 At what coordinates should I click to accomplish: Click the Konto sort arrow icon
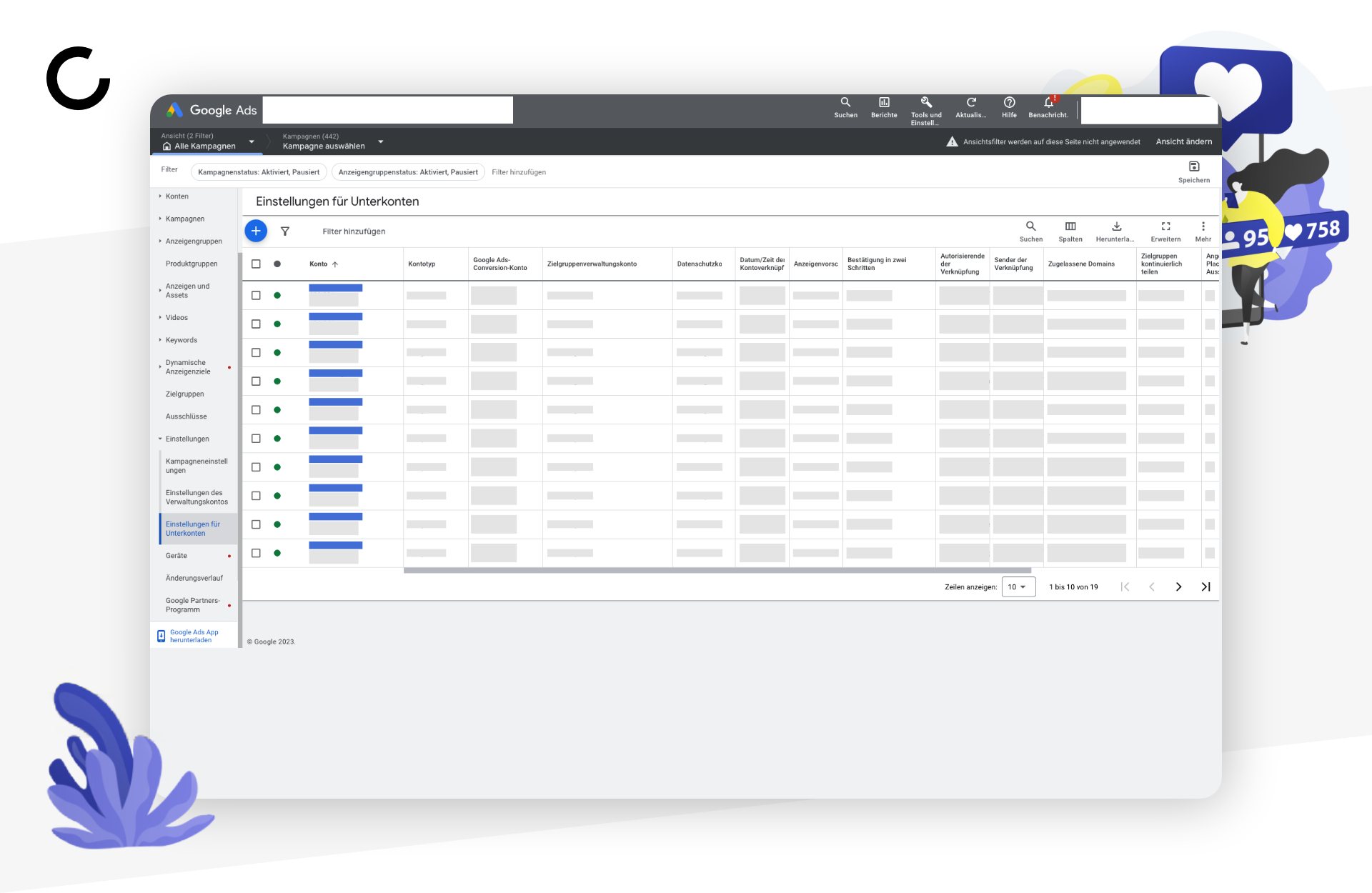point(335,264)
